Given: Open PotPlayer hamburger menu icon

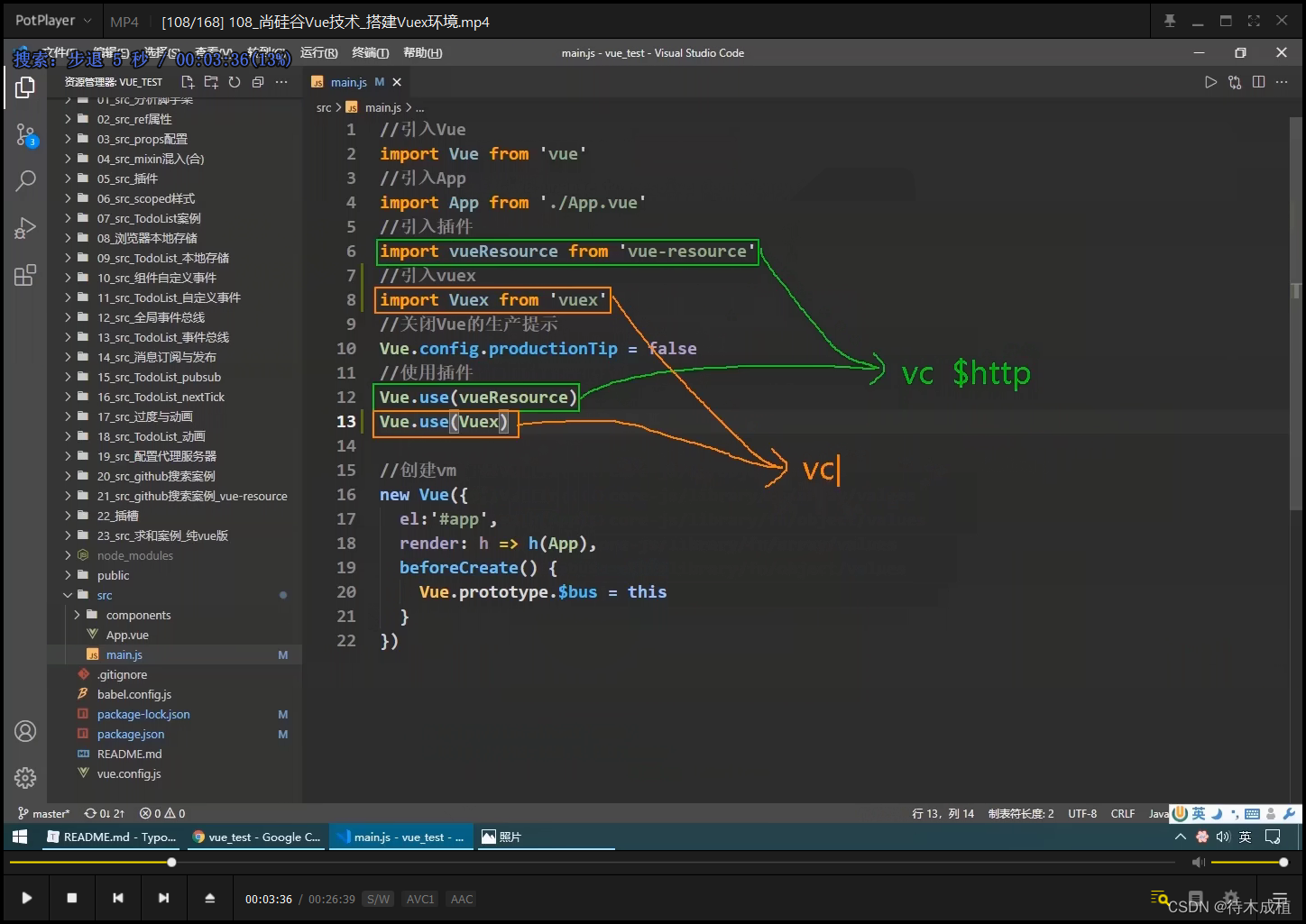Looking at the screenshot, I should 1279,897.
